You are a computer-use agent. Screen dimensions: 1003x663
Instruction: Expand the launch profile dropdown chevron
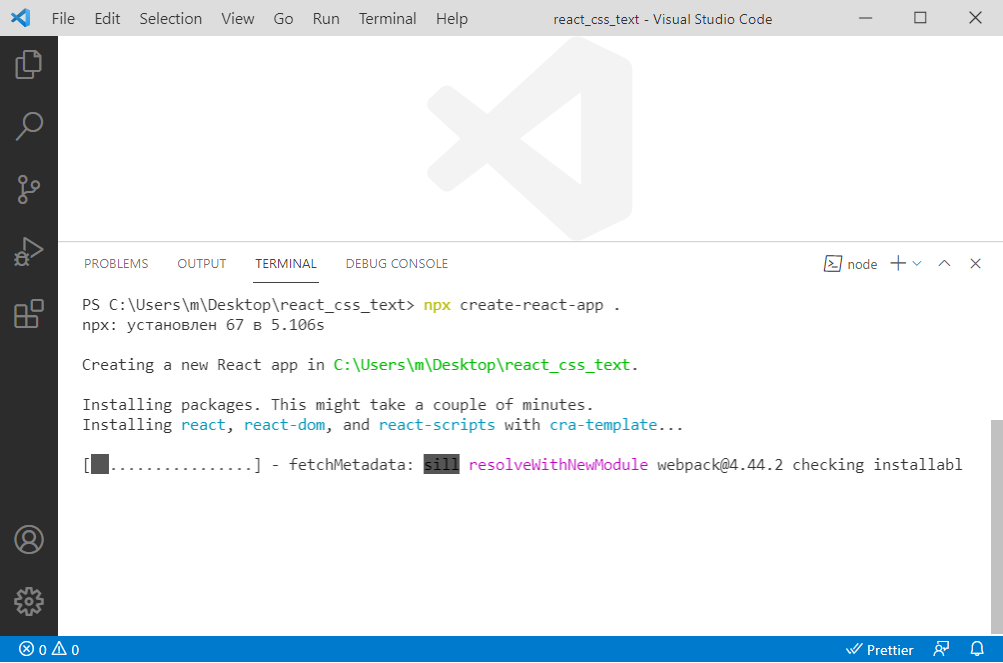917,263
